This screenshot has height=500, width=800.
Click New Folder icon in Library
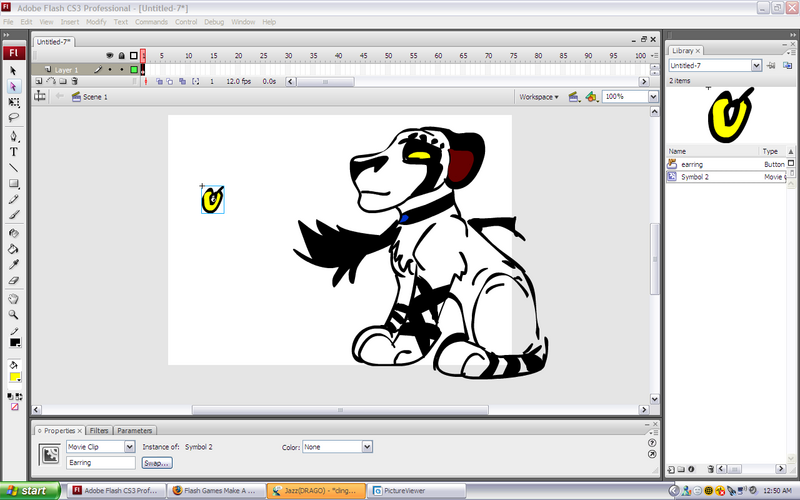click(x=681, y=469)
